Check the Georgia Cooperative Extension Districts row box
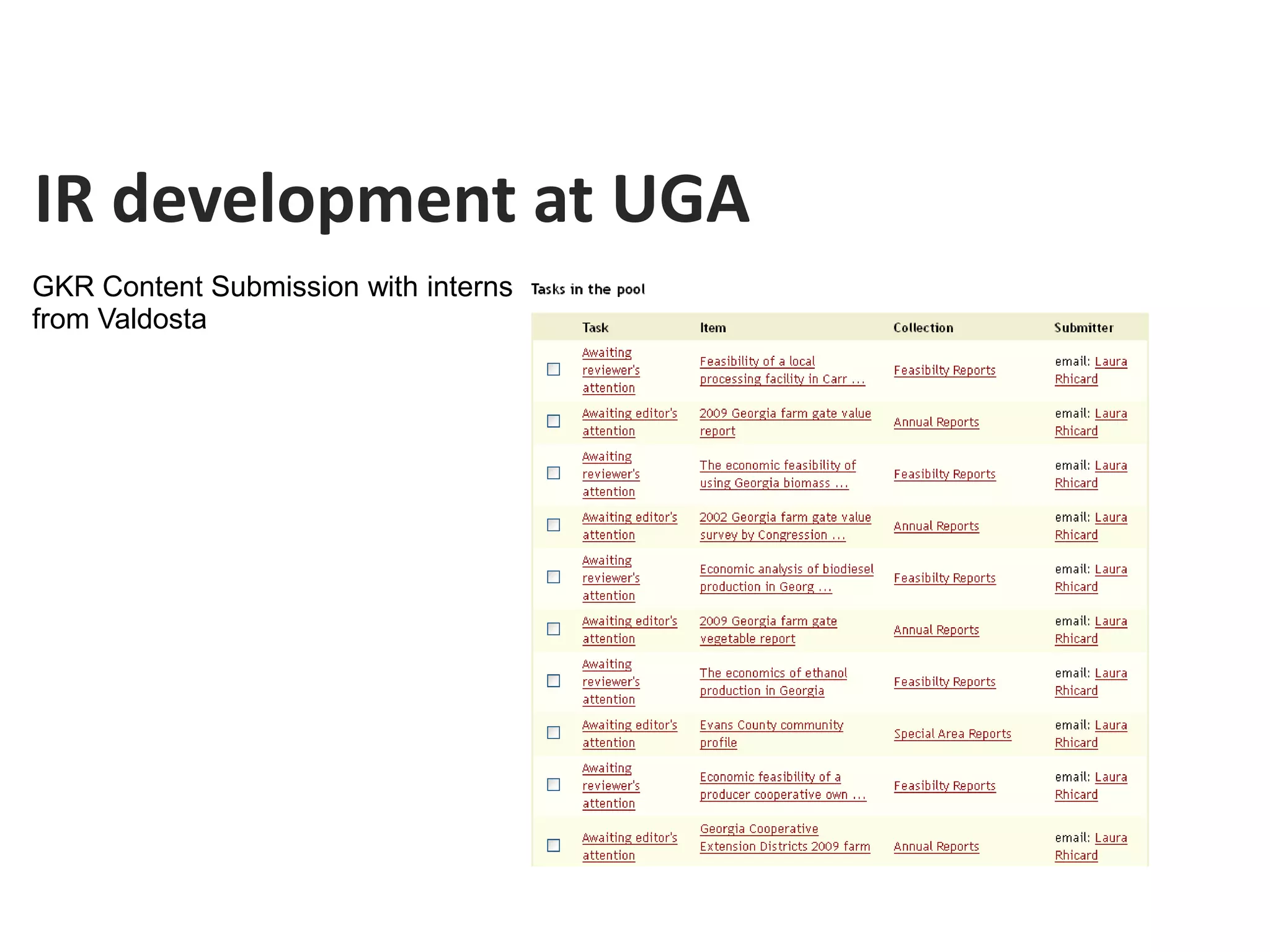The width and height of the screenshot is (1270, 952). pos(554,845)
